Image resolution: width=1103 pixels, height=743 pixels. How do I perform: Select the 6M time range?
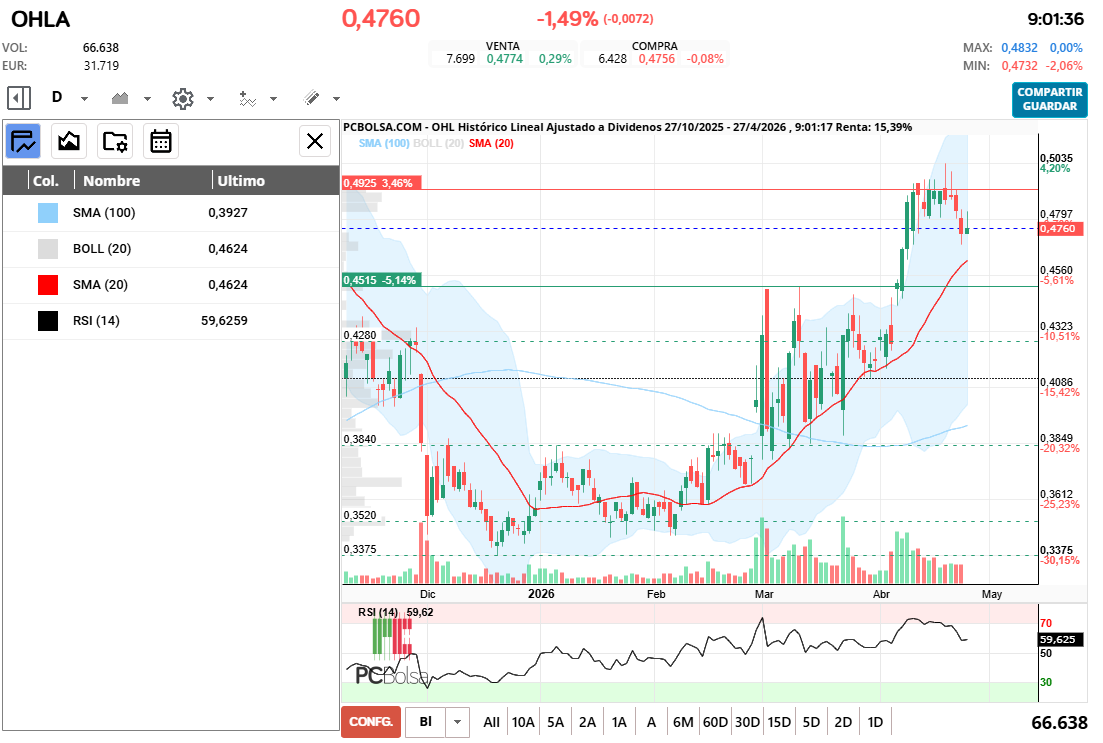[x=683, y=721]
